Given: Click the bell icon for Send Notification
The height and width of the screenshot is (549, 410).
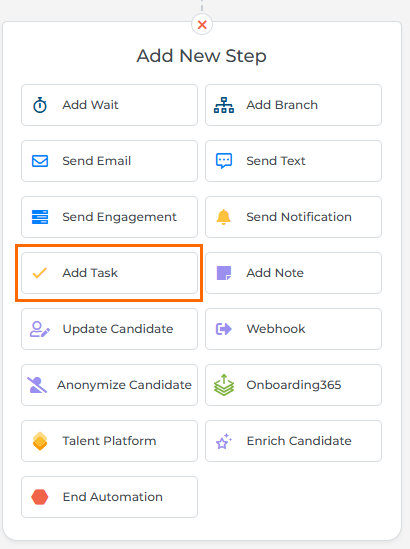Looking at the screenshot, I should point(224,217).
